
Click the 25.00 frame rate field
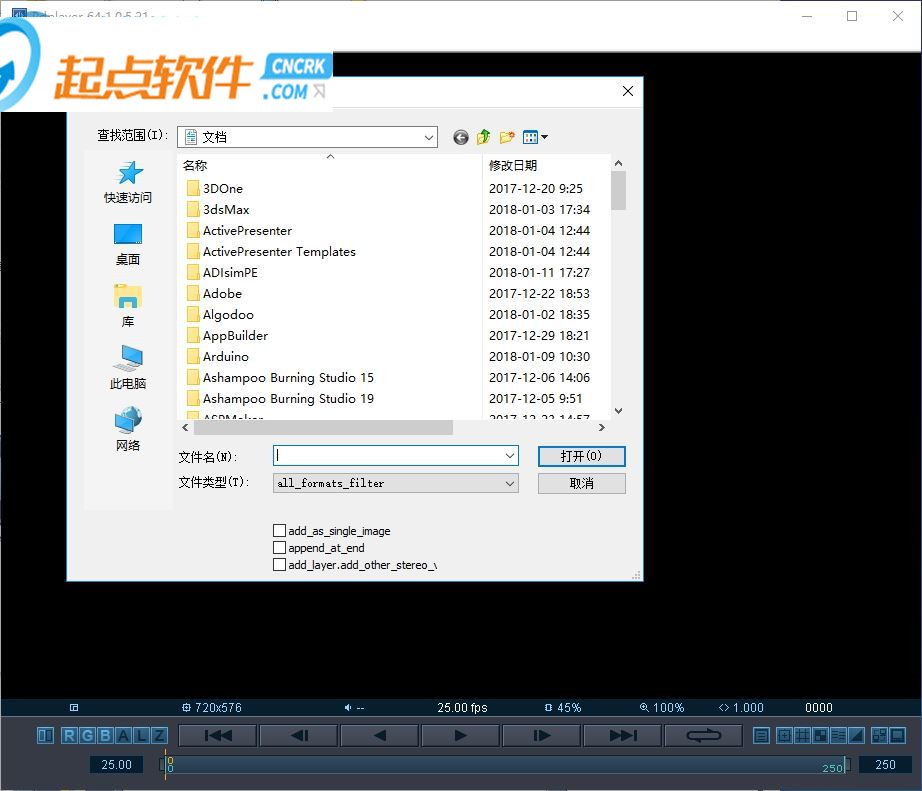[x=116, y=765]
